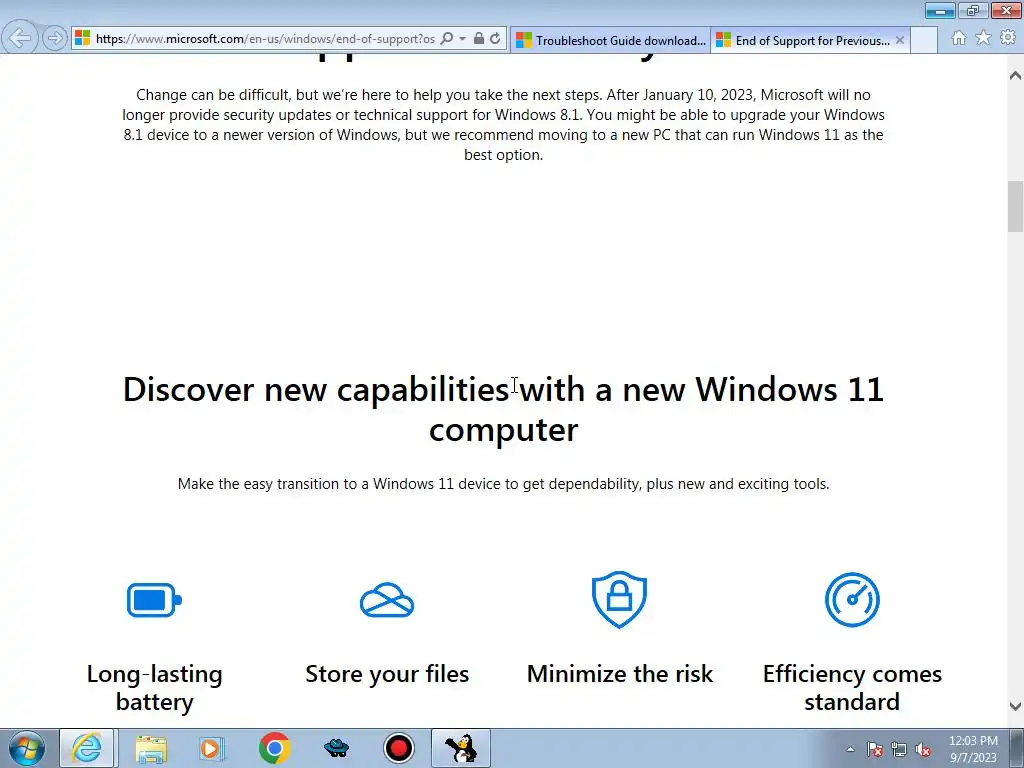Click the red record circle taskbar icon

398,748
